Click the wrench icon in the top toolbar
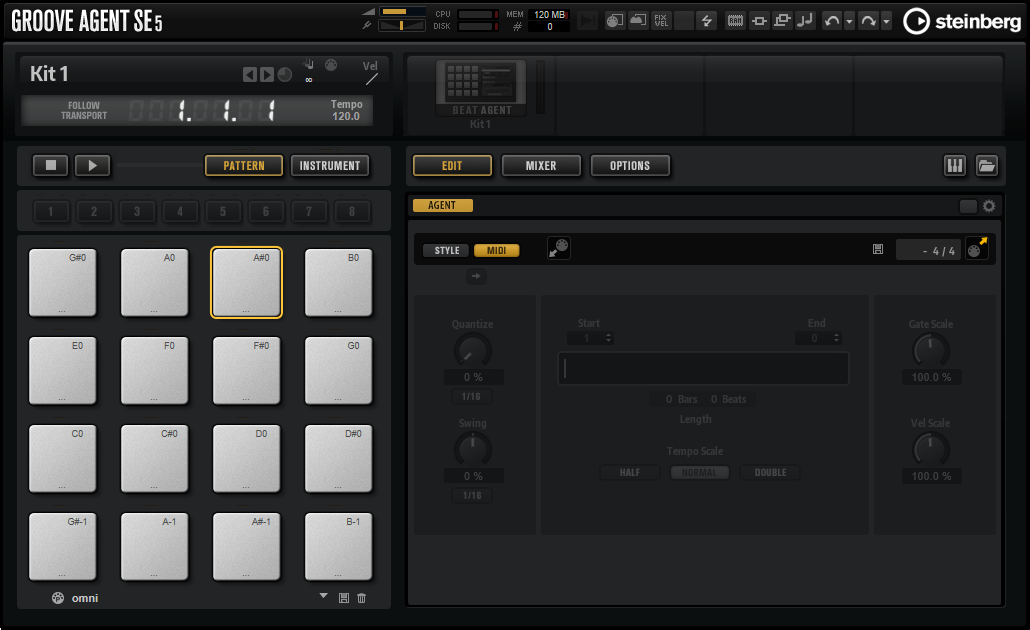 pos(367,26)
